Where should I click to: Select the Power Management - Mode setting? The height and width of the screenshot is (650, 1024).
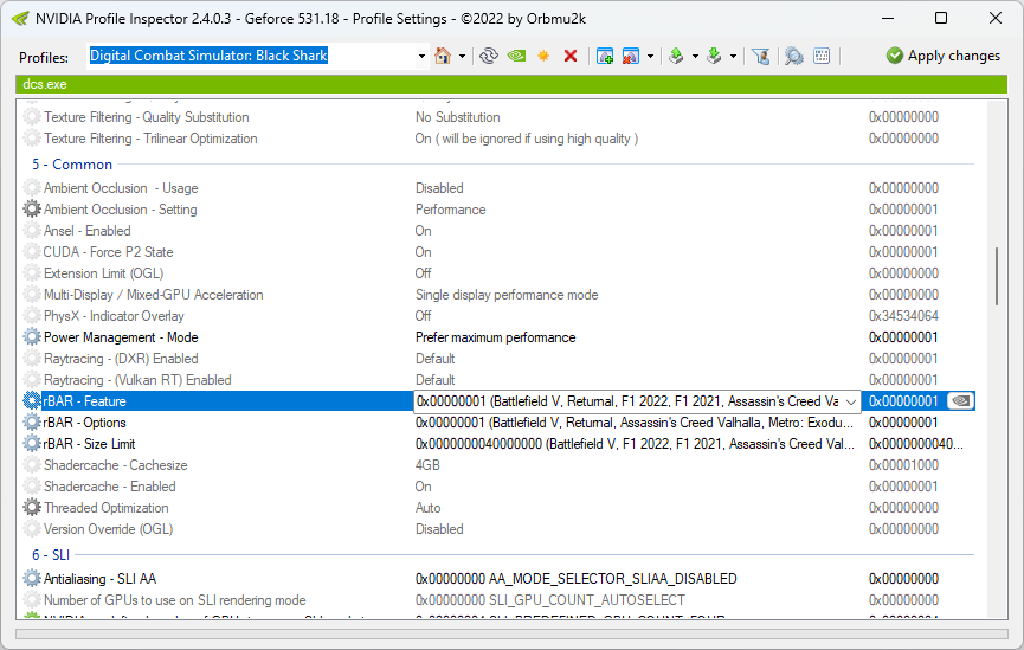pos(121,337)
